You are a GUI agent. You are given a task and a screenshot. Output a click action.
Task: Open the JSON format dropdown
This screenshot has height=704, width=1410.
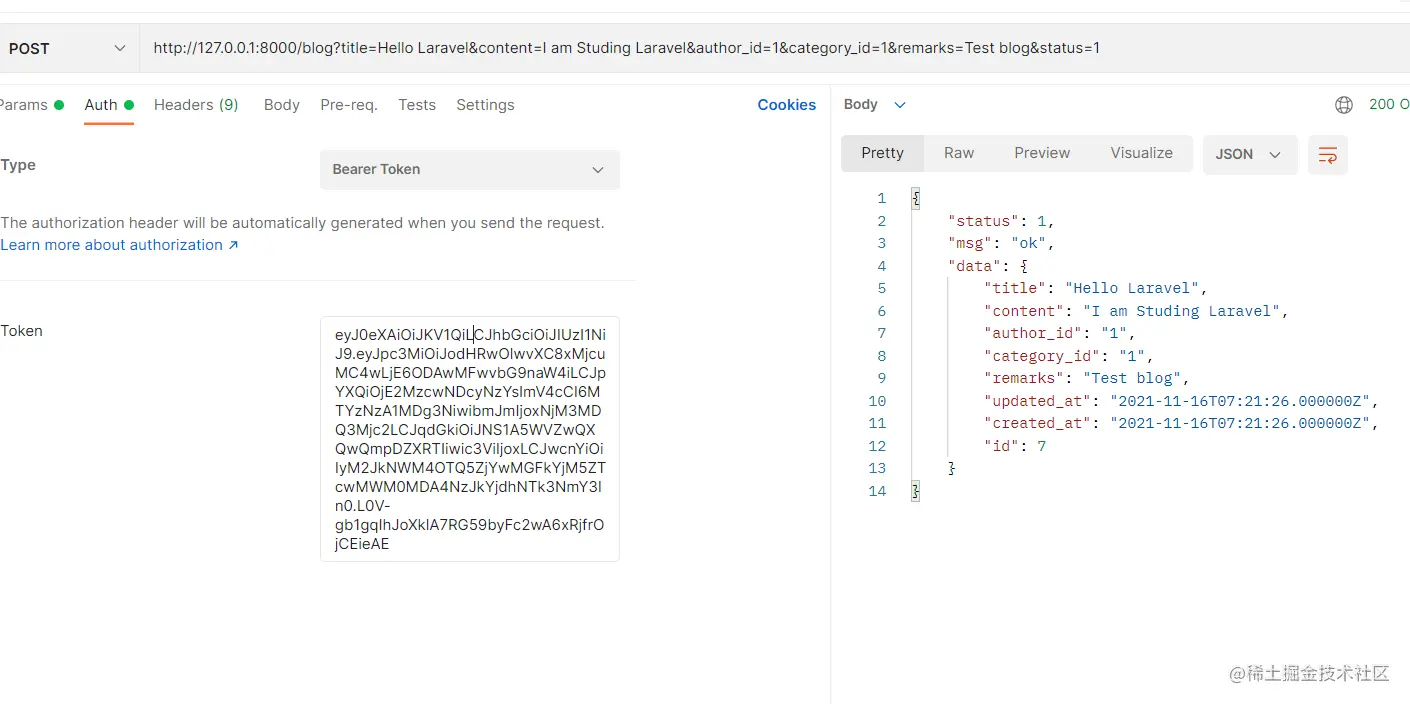coord(1249,155)
